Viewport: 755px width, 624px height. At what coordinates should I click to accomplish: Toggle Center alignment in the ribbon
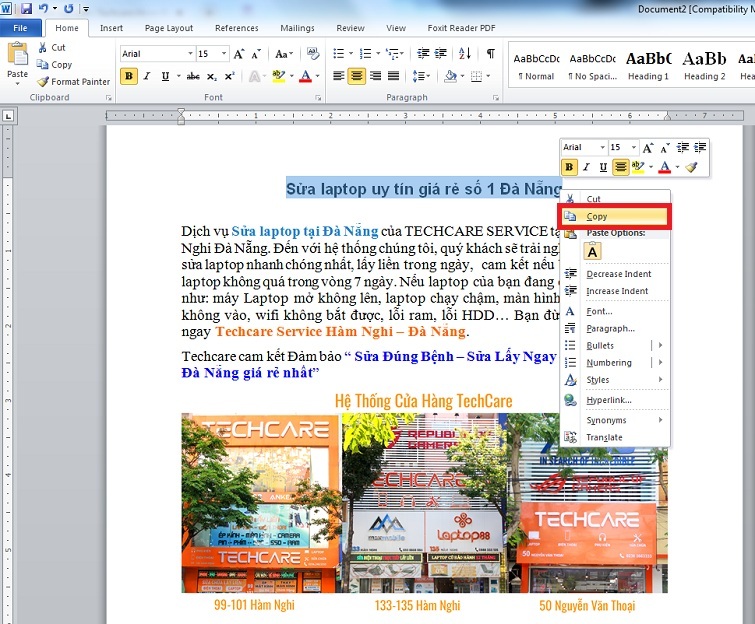pos(357,76)
